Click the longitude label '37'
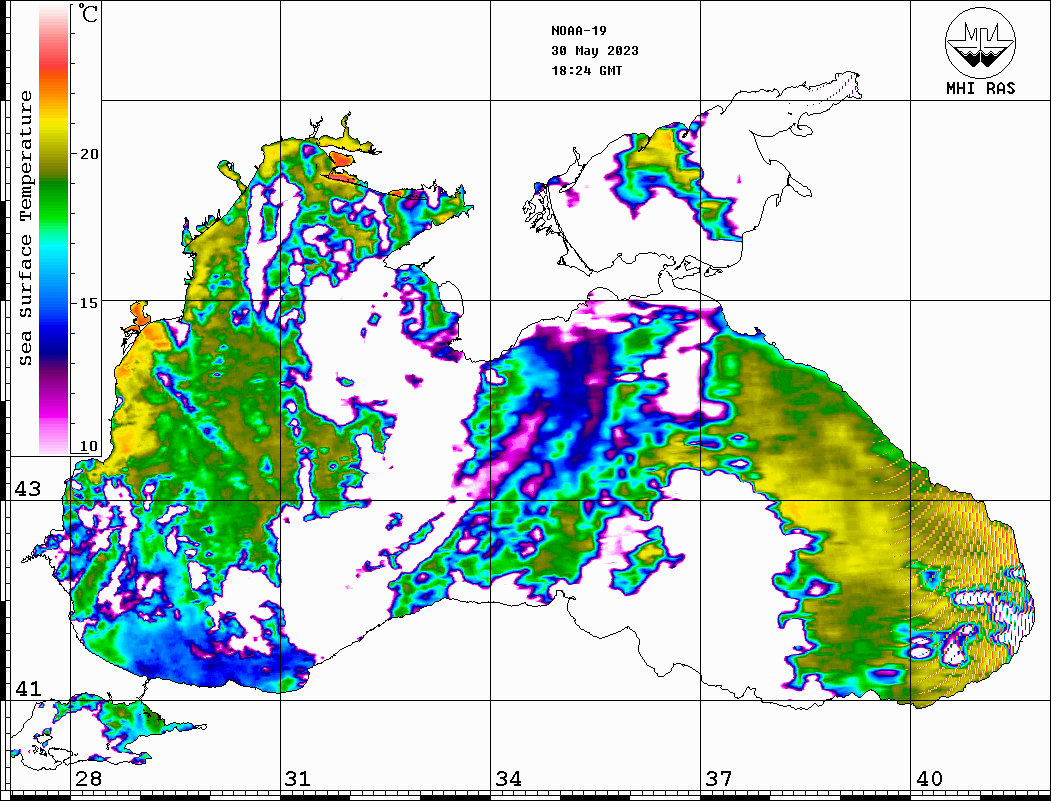 point(719,779)
